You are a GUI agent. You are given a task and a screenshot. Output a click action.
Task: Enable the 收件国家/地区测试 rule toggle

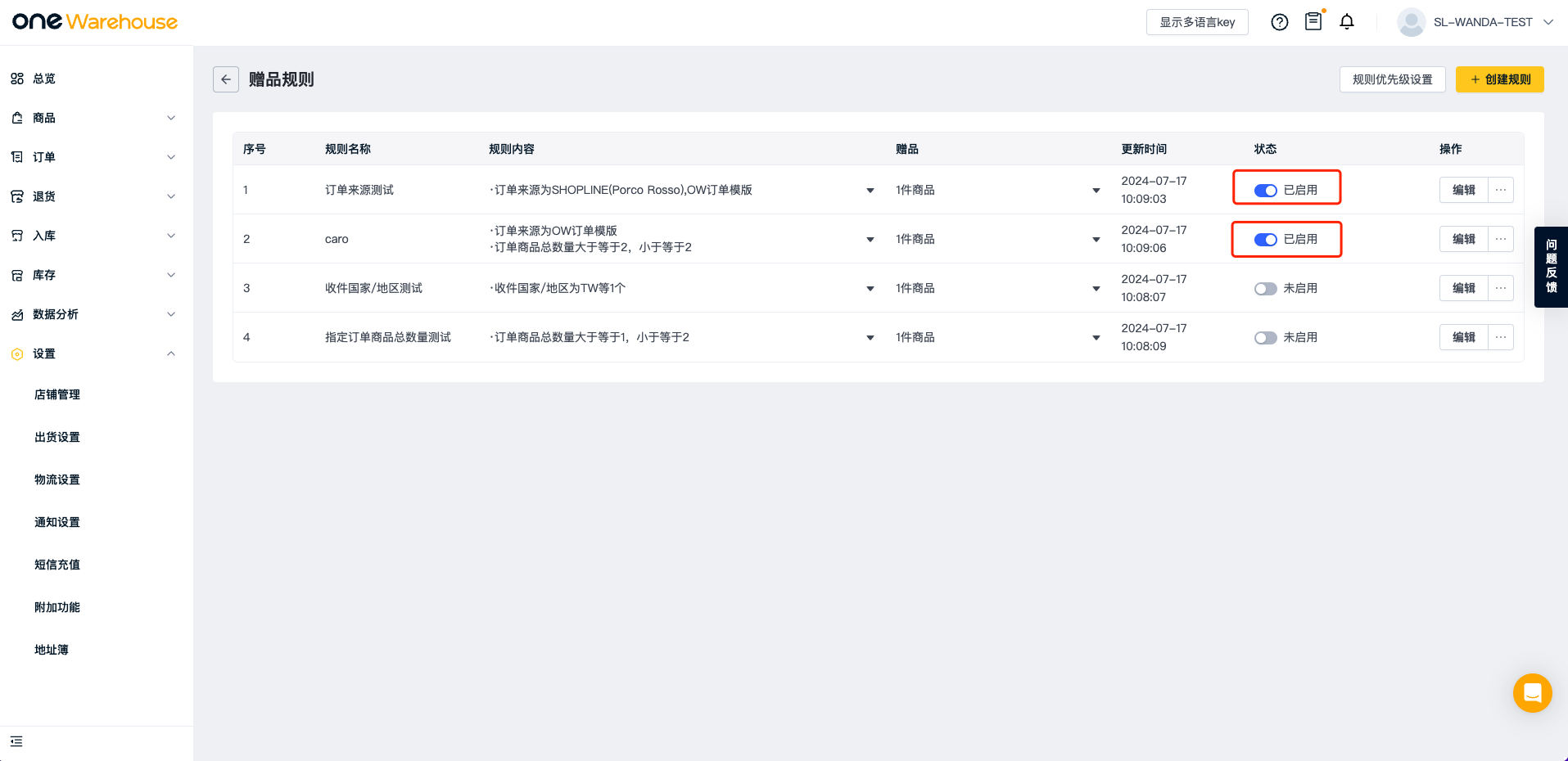(1265, 289)
